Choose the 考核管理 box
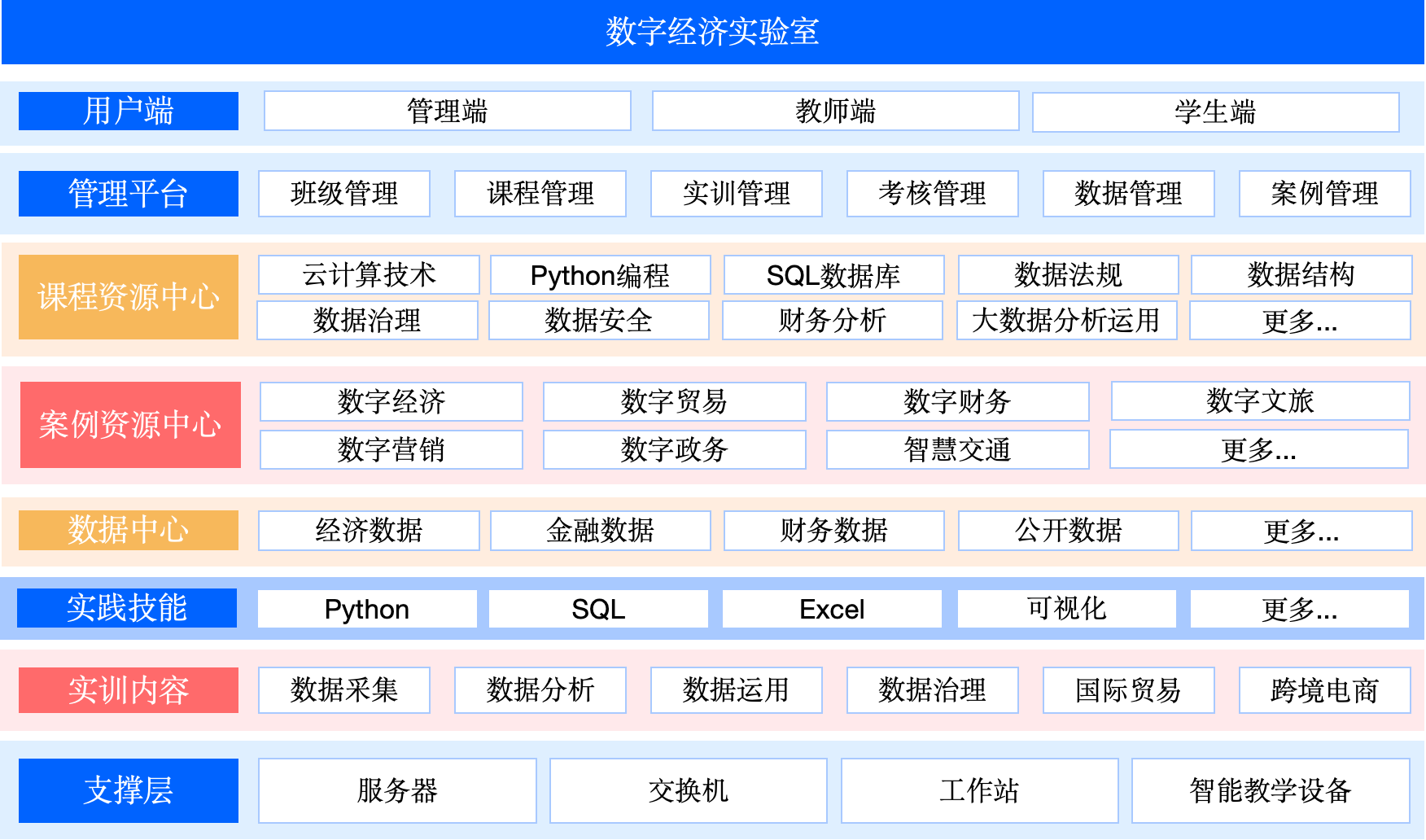The width and height of the screenshot is (1426, 840). [x=933, y=194]
